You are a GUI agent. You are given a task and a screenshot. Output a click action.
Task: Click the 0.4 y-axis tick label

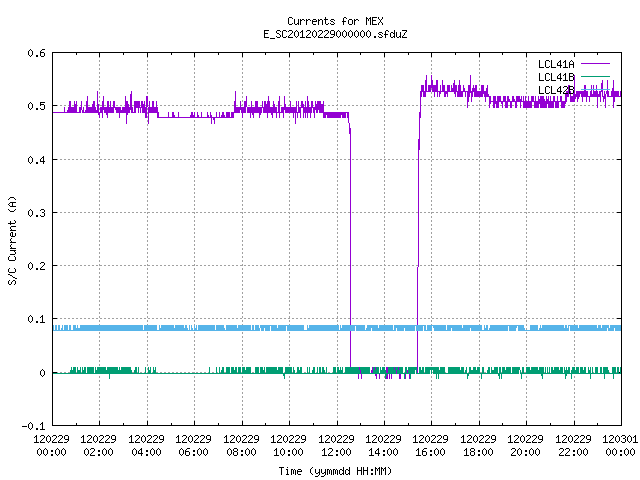(37, 160)
